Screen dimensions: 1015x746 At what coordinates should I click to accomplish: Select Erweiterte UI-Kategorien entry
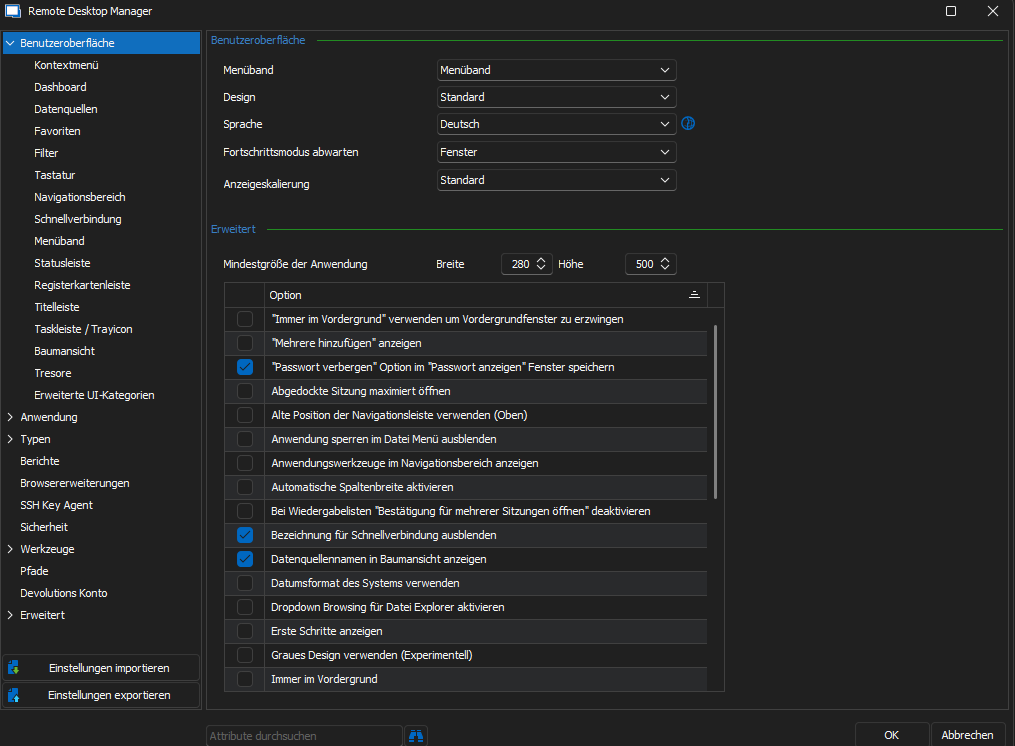click(x=94, y=395)
